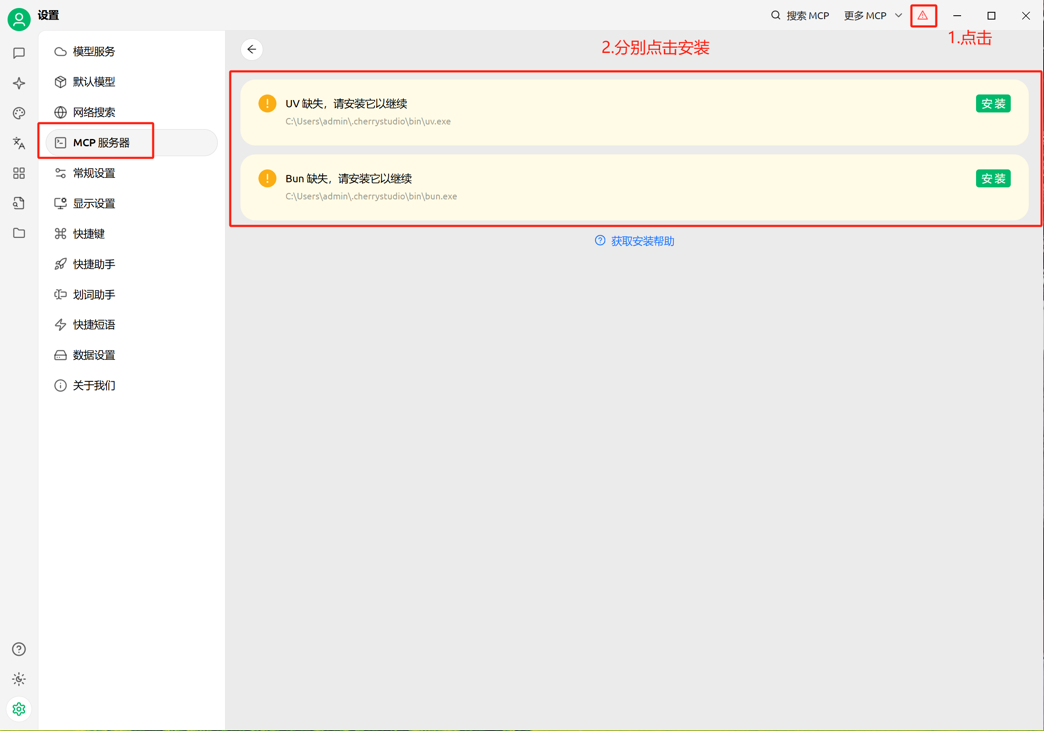Minimize the settings window
Screen dimensions: 1044x731
(x=957, y=15)
